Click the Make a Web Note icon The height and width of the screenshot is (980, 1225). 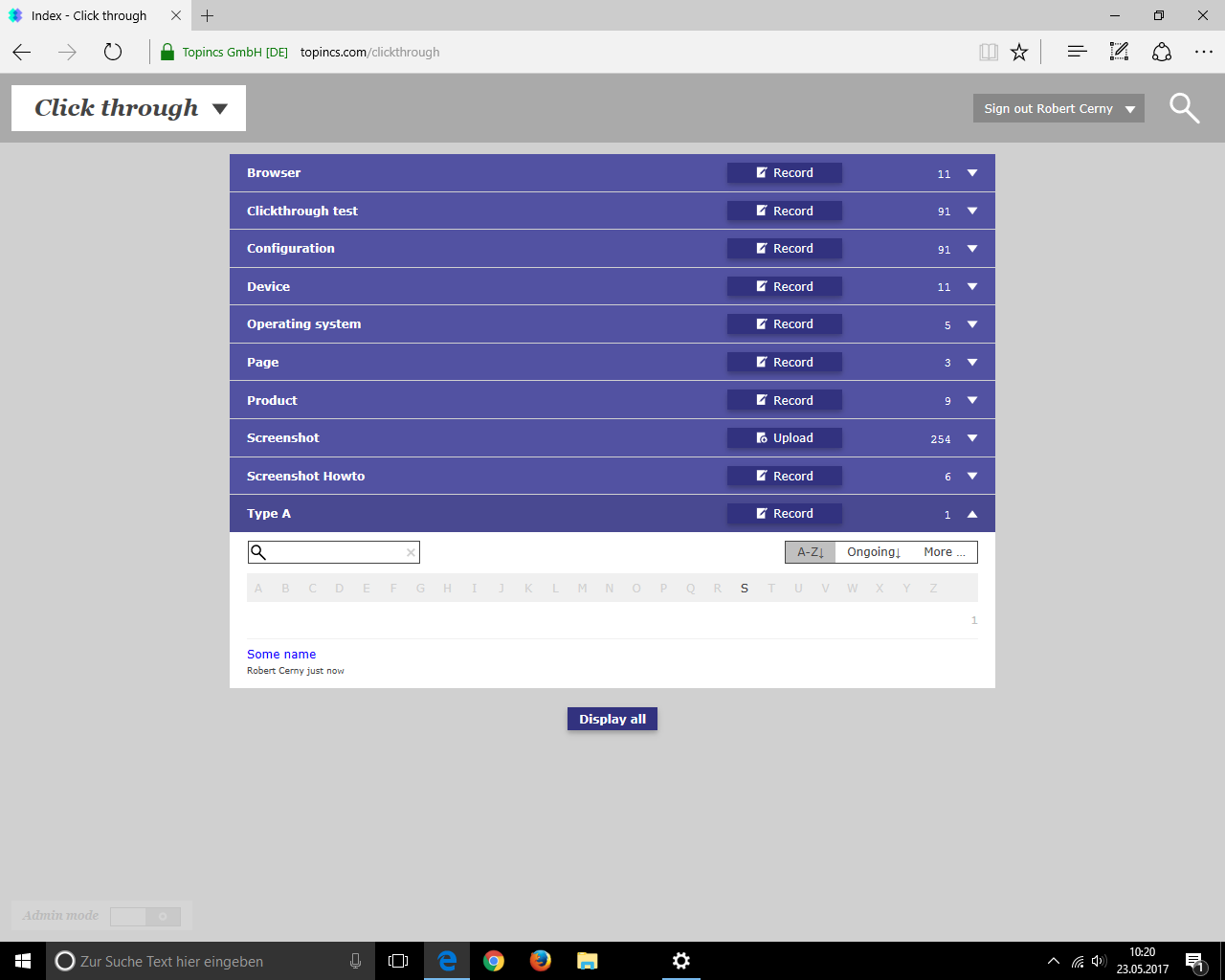click(x=1119, y=53)
